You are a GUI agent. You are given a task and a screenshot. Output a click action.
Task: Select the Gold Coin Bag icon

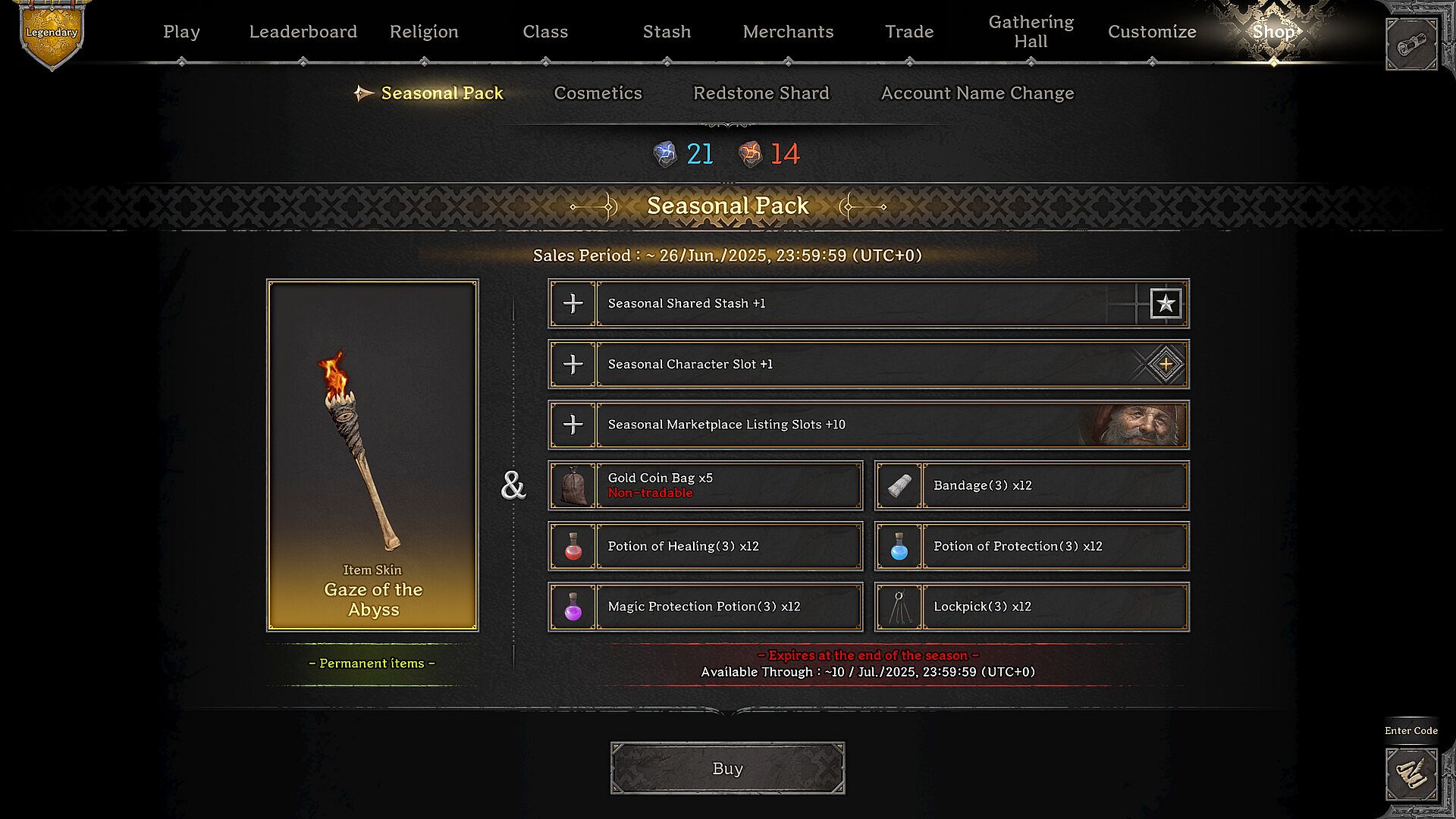(573, 485)
